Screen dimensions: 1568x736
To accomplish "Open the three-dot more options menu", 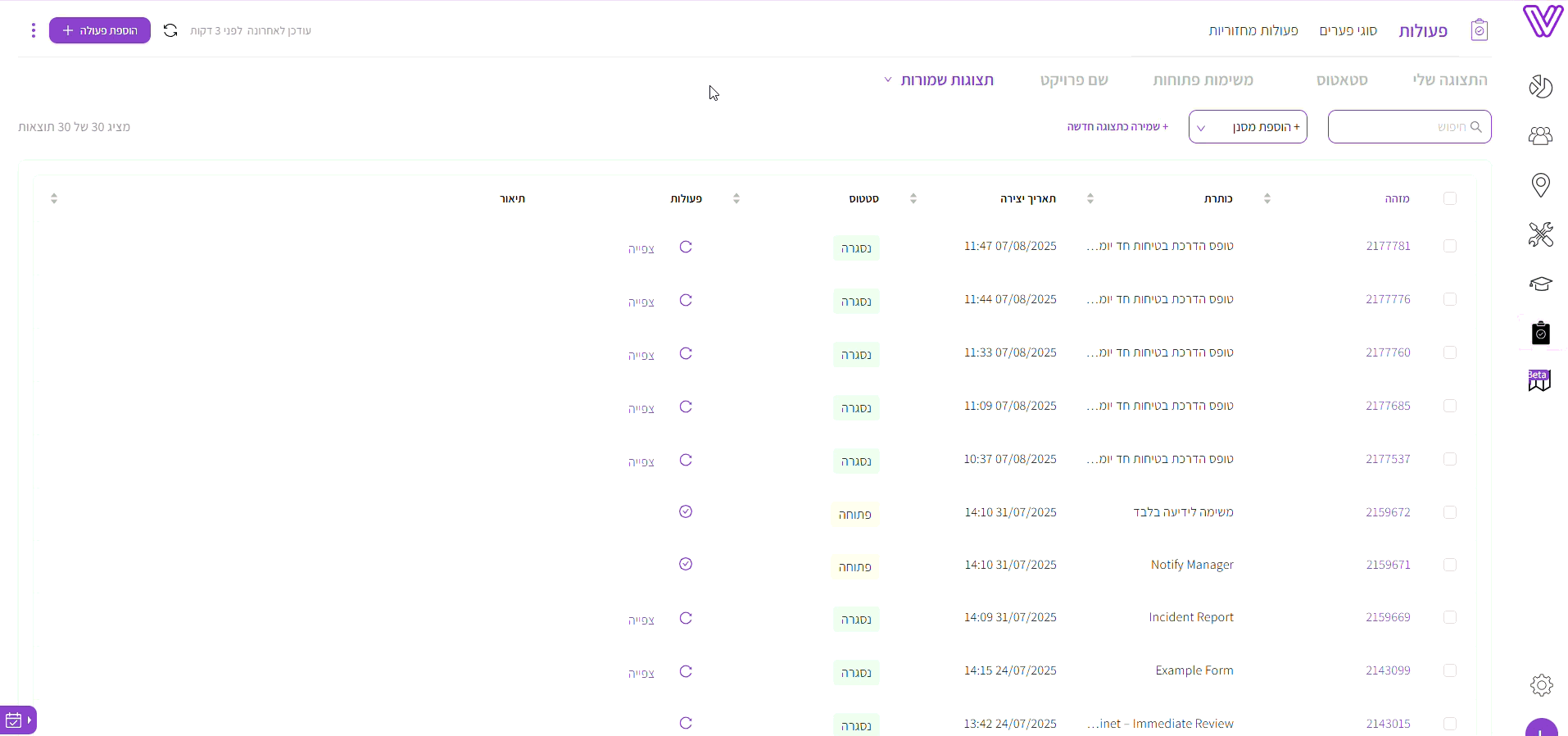I will point(33,30).
